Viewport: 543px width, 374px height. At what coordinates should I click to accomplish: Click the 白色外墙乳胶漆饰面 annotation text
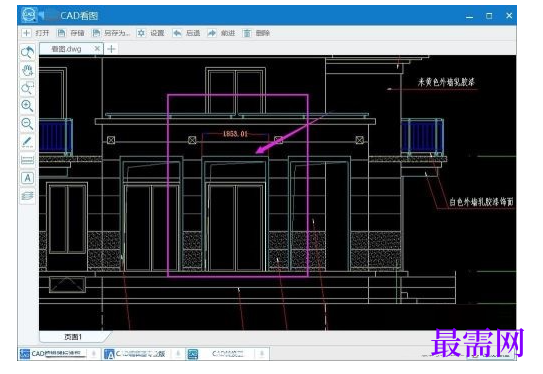481,202
